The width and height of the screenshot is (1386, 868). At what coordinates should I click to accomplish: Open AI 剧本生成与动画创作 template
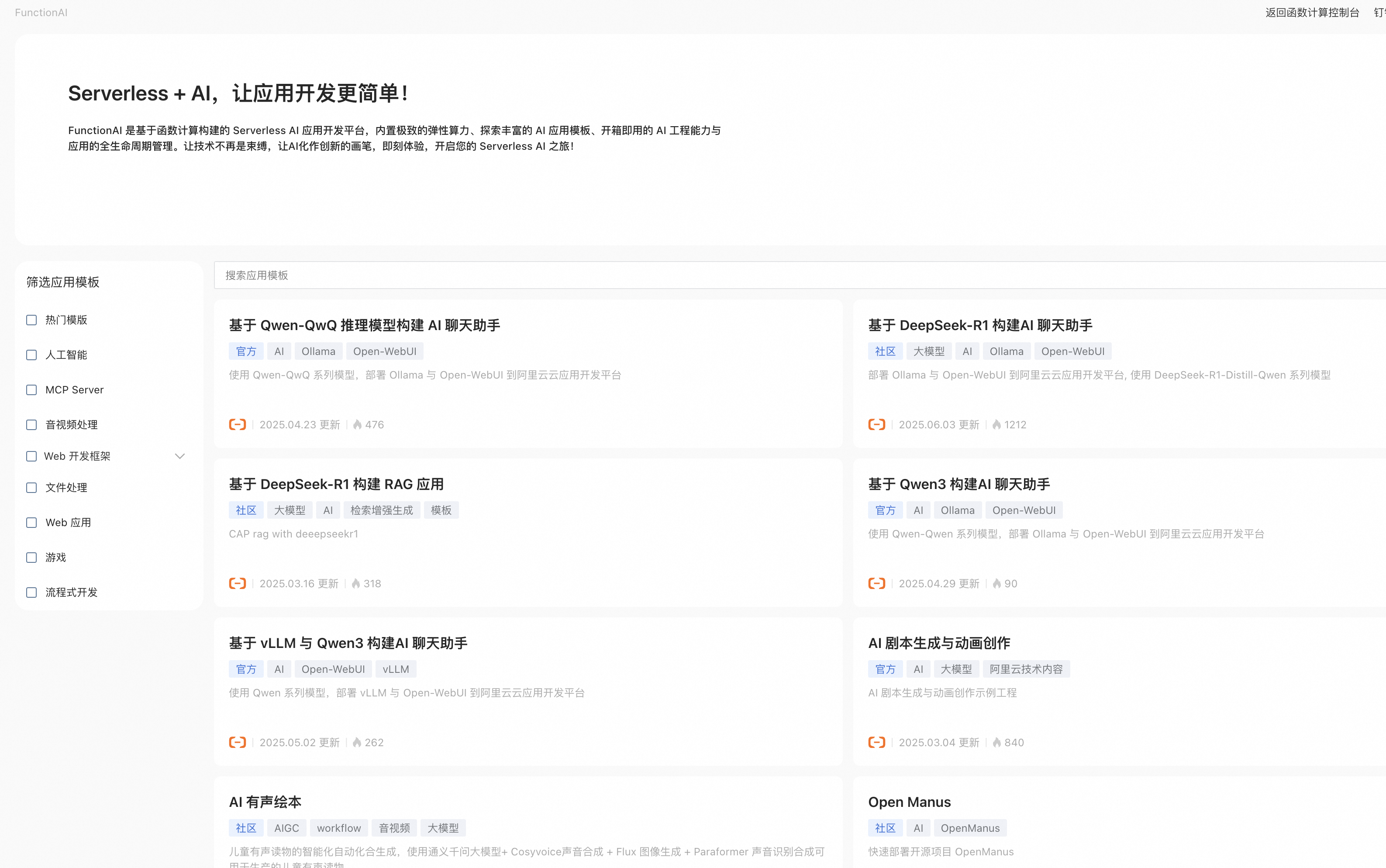(939, 643)
